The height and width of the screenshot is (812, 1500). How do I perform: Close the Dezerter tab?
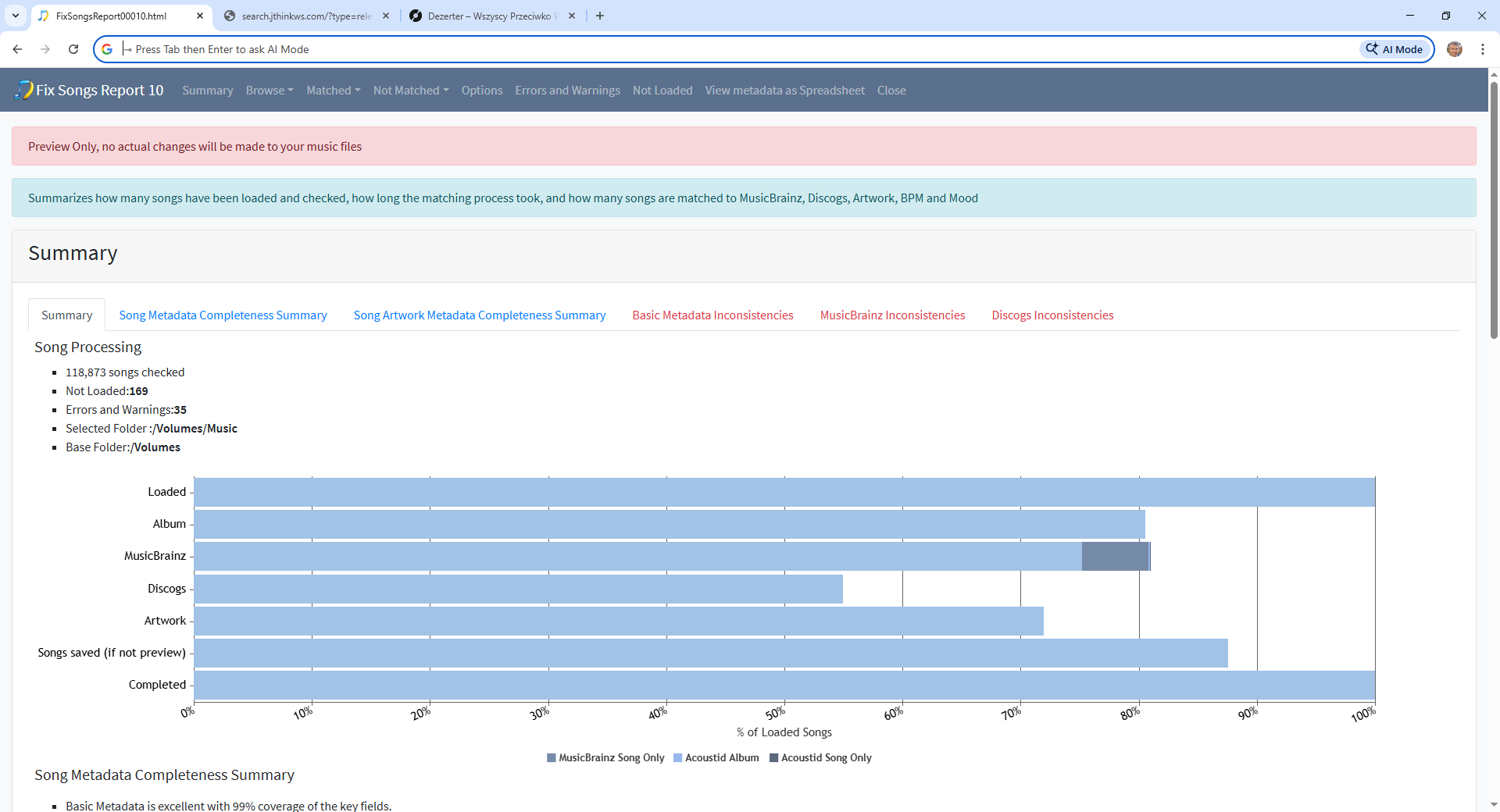572,16
